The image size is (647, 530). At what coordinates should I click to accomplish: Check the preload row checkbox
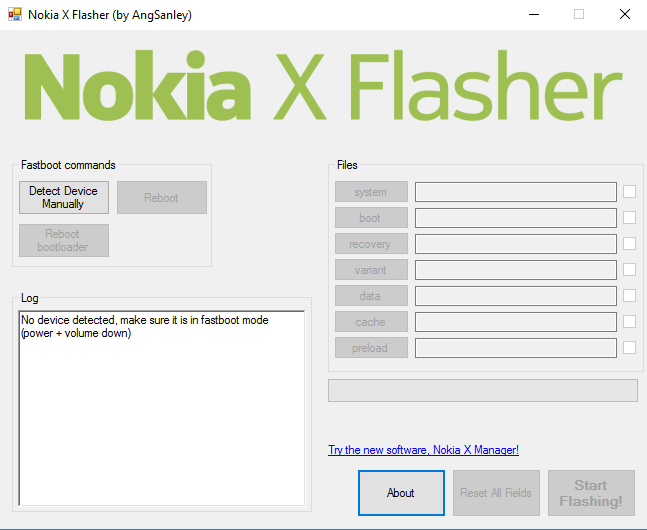tap(629, 348)
